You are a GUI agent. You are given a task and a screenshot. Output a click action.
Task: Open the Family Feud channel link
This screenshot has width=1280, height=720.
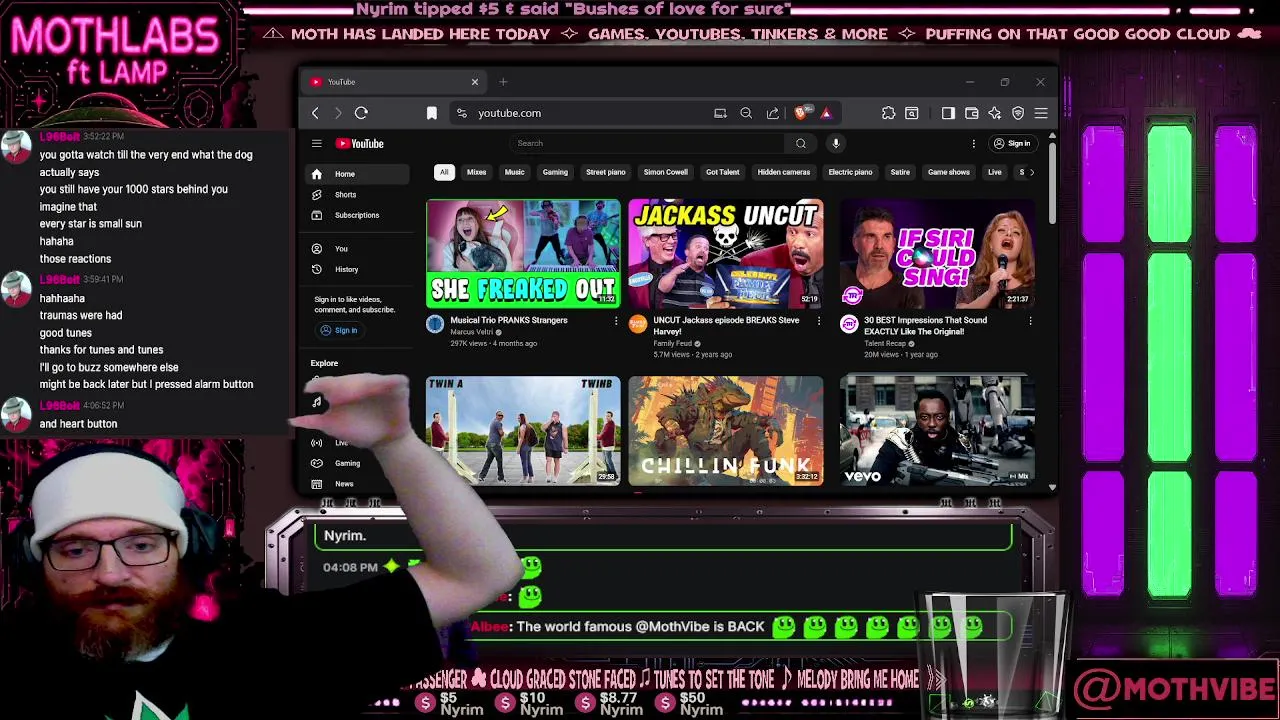[x=672, y=344]
